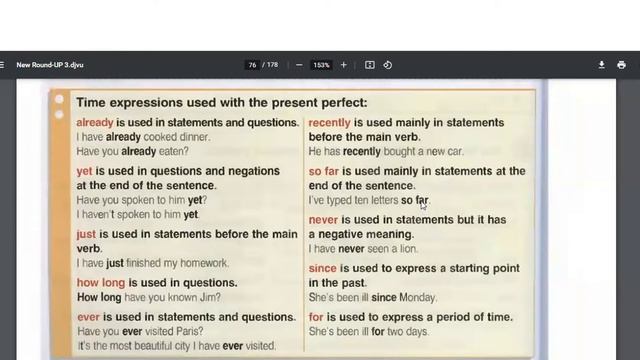Click the red word "never"
Viewport: 640px width, 360px height.
[x=323, y=220]
